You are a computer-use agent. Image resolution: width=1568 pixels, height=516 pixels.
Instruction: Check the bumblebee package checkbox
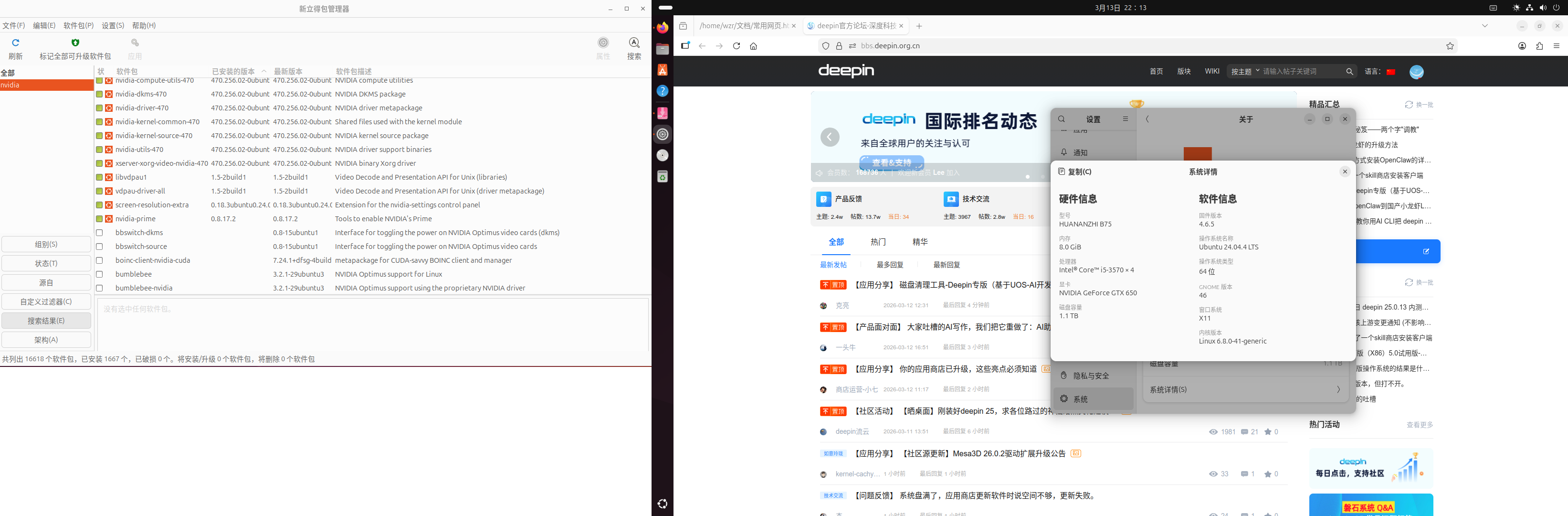[x=100, y=274]
